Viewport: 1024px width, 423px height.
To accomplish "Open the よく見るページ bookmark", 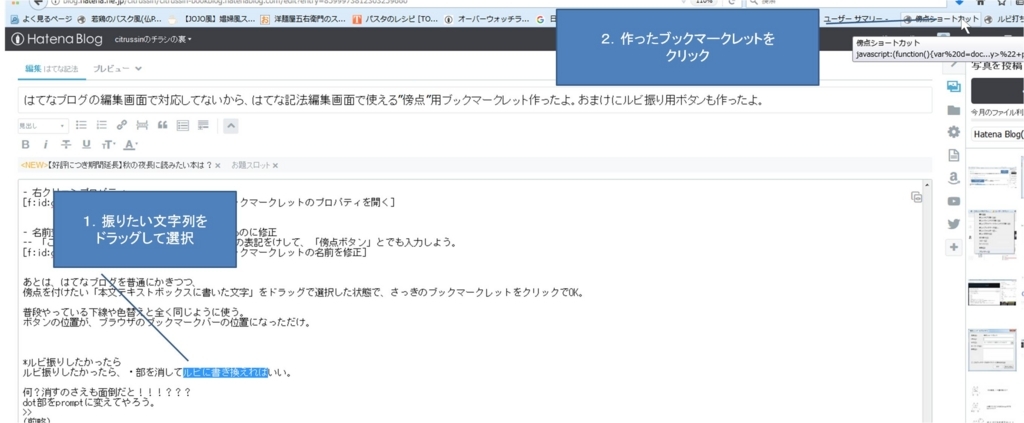I will pos(41,20).
